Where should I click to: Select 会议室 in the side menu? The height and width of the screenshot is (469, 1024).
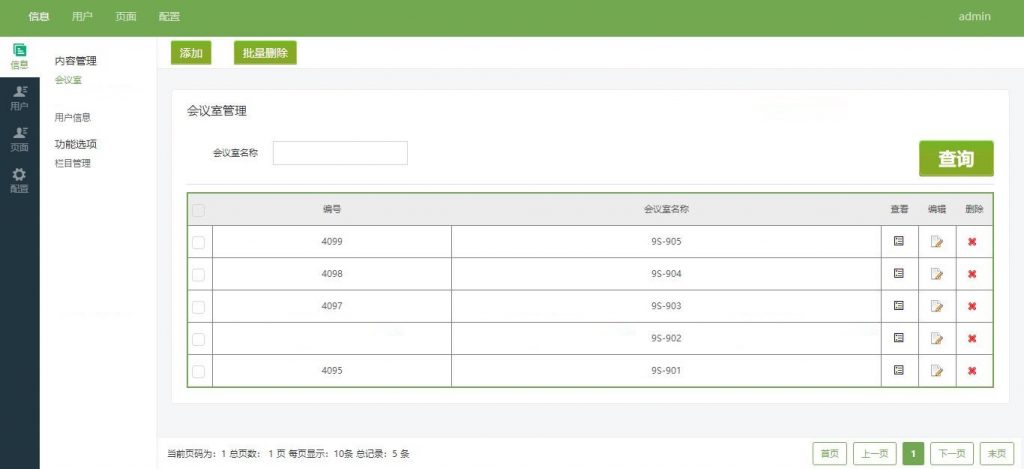pos(68,80)
